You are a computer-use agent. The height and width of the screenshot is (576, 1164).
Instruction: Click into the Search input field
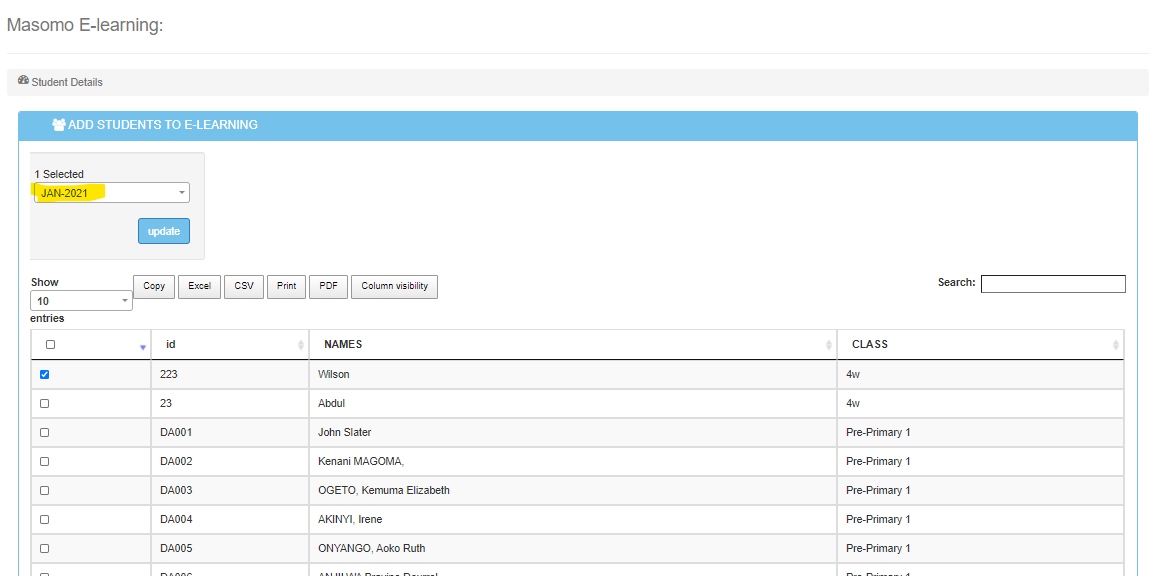pyautogui.click(x=1053, y=284)
